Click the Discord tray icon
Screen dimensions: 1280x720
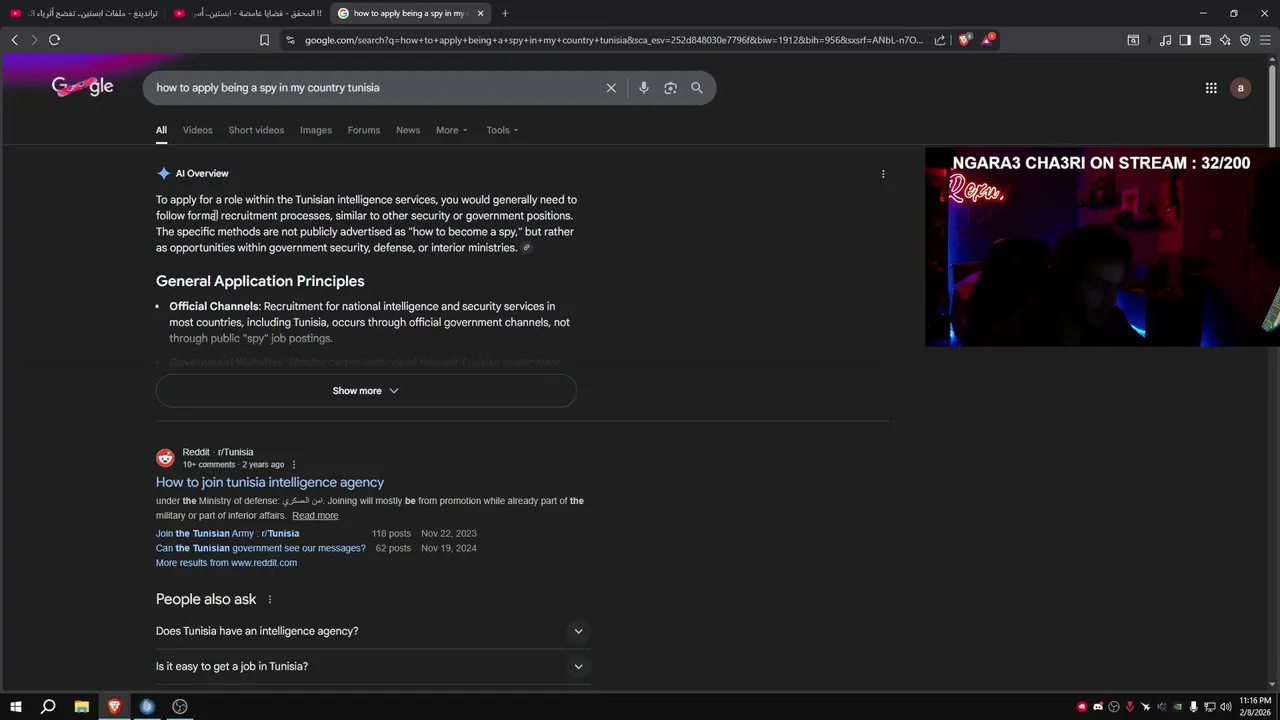(x=1098, y=707)
